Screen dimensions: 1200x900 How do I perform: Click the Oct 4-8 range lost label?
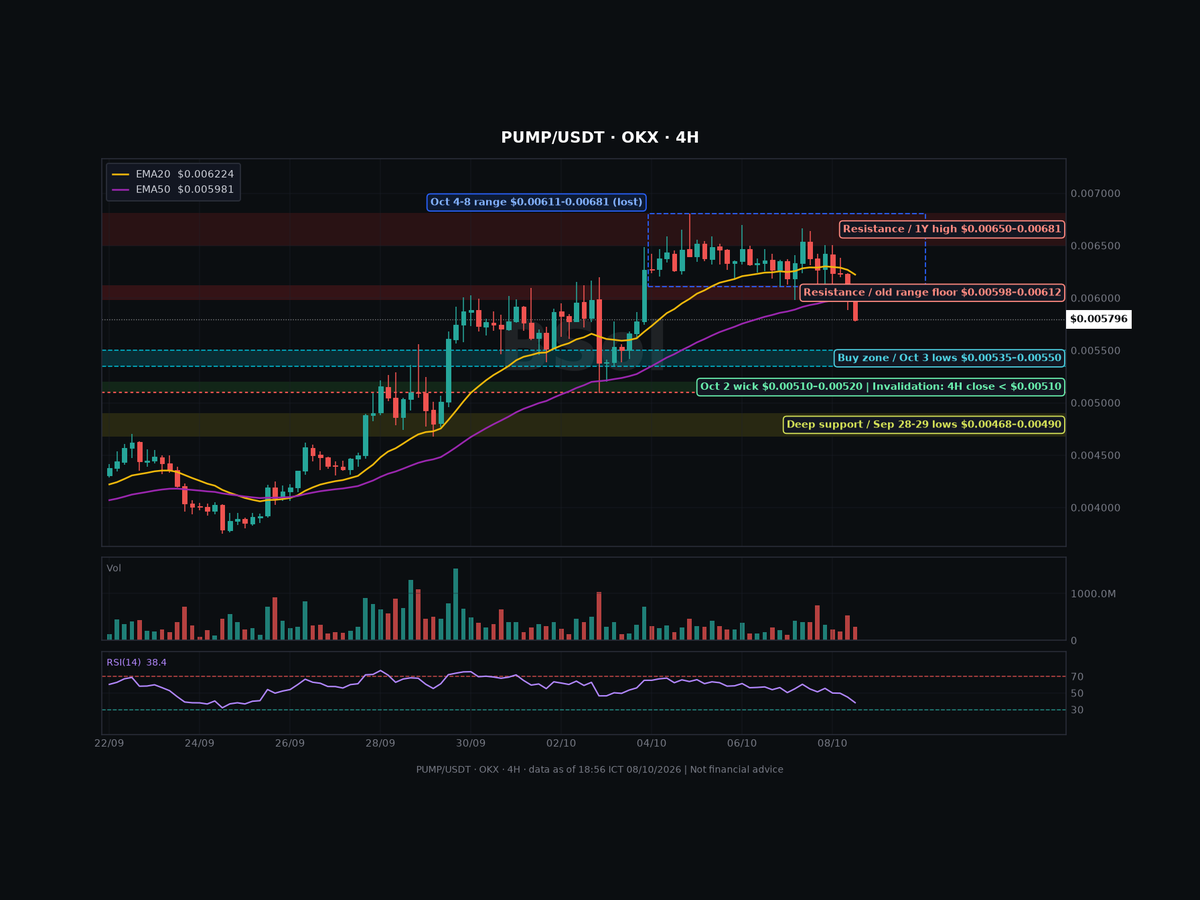(537, 202)
